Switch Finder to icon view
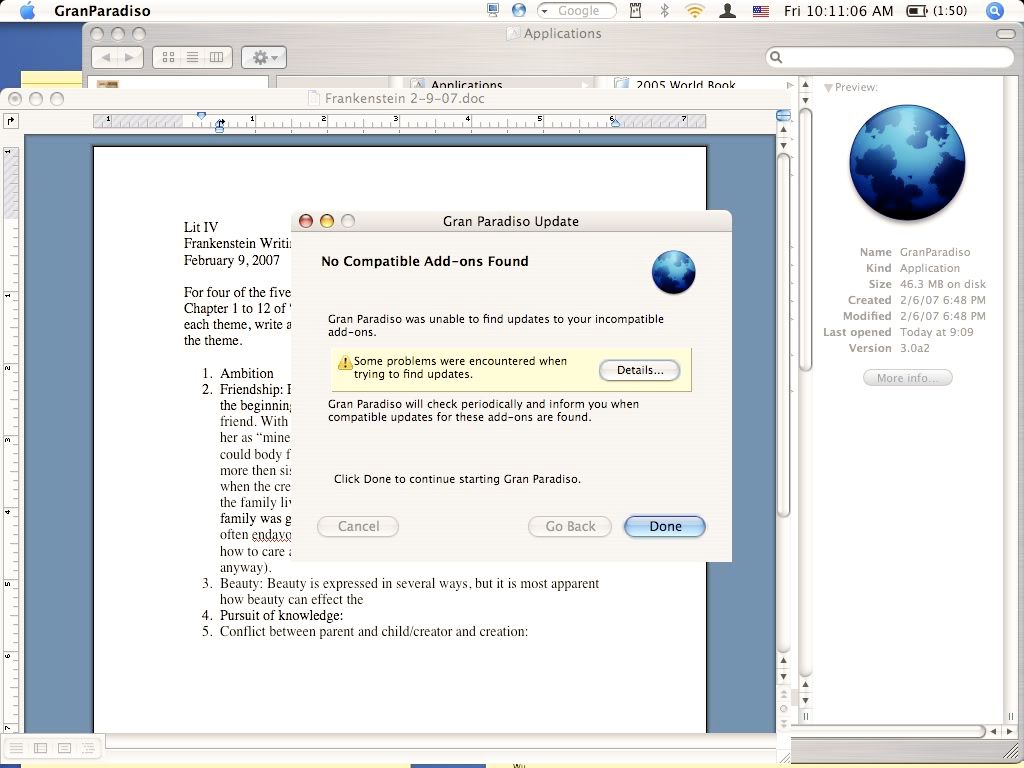The image size is (1024, 768). (168, 57)
